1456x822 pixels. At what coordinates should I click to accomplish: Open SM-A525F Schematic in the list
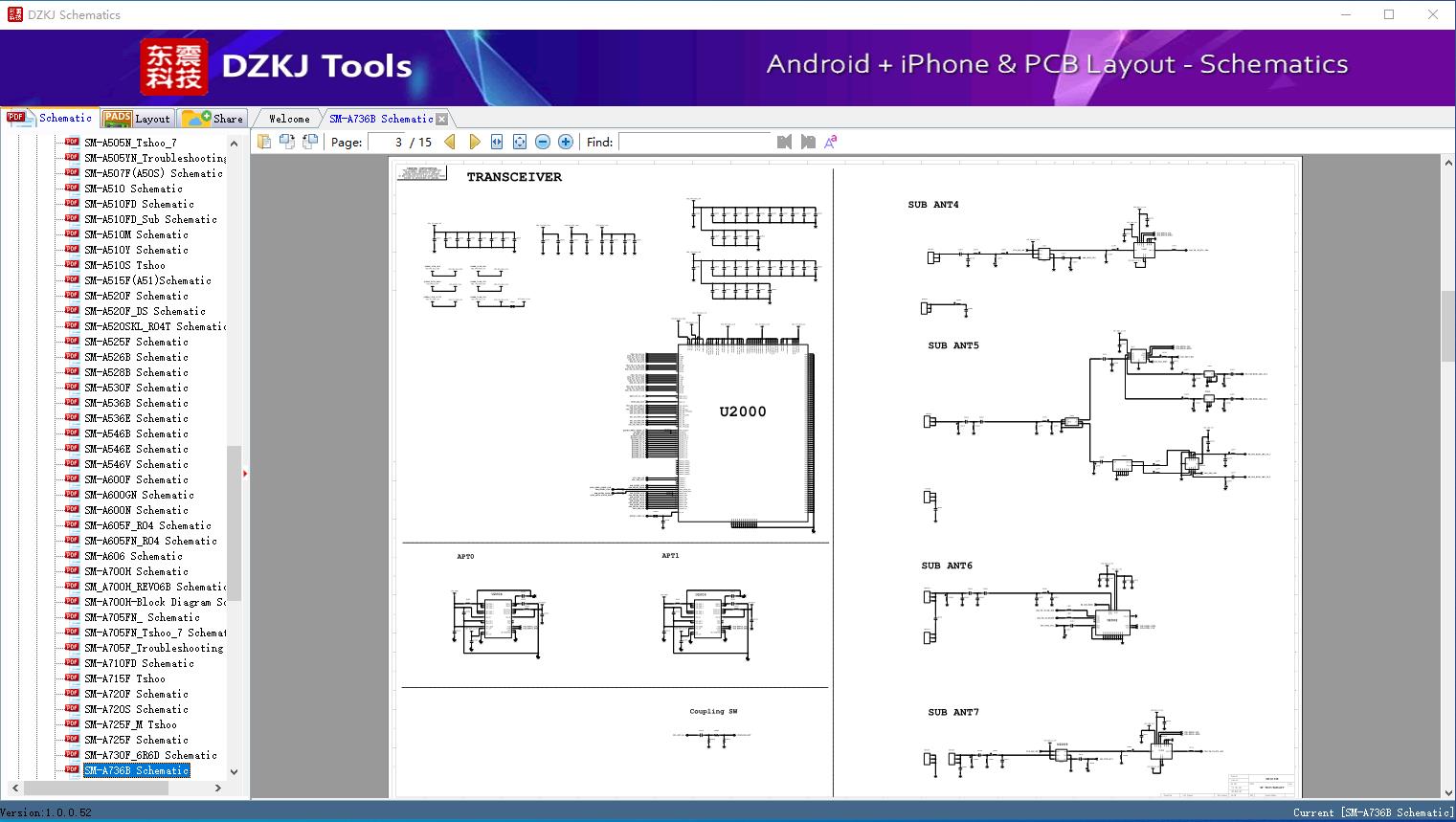[x=136, y=342]
